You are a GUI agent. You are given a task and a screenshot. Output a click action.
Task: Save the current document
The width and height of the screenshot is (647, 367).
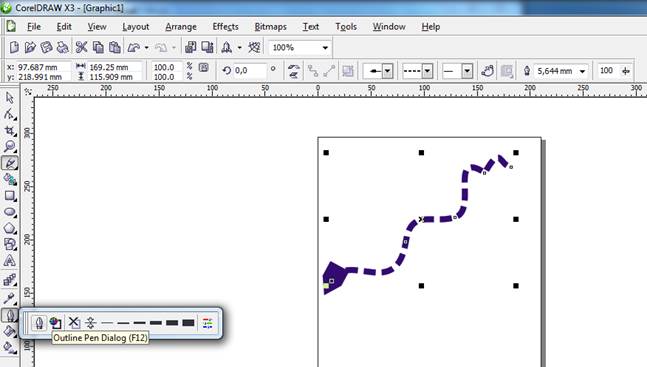click(x=46, y=47)
